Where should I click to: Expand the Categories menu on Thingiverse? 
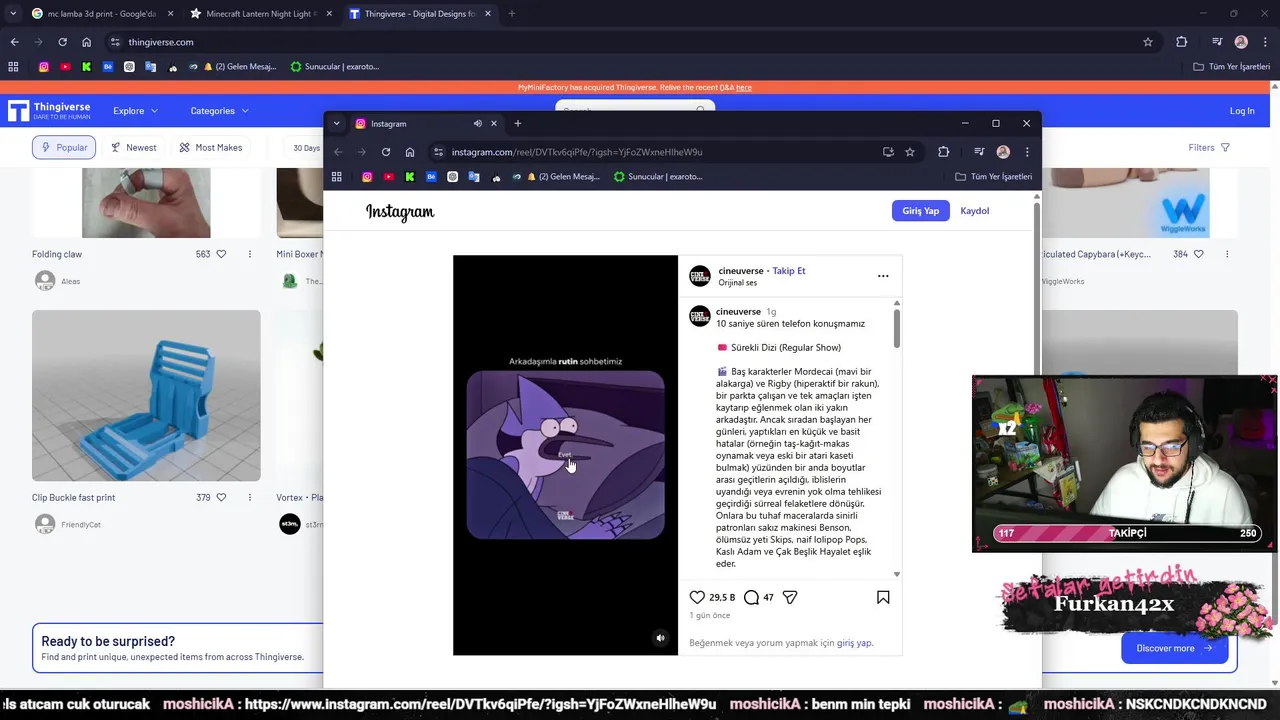coord(219,111)
